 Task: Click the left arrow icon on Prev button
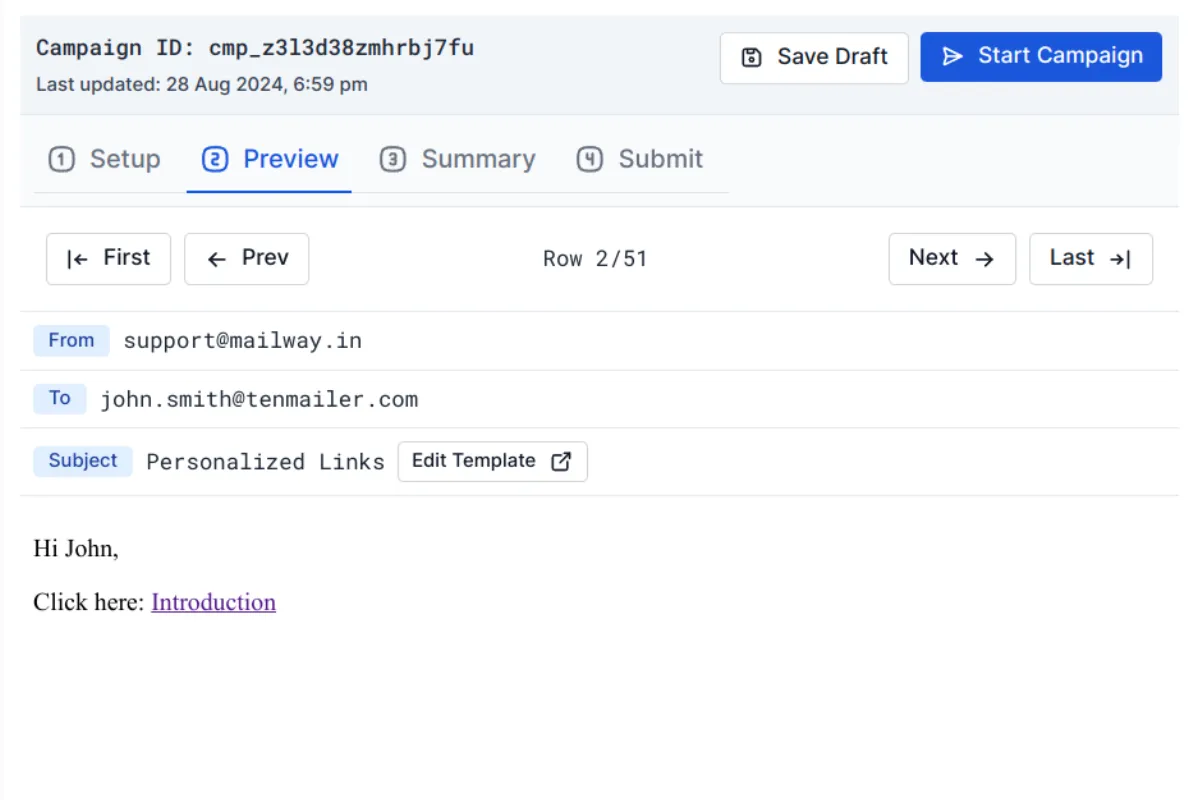coord(216,258)
